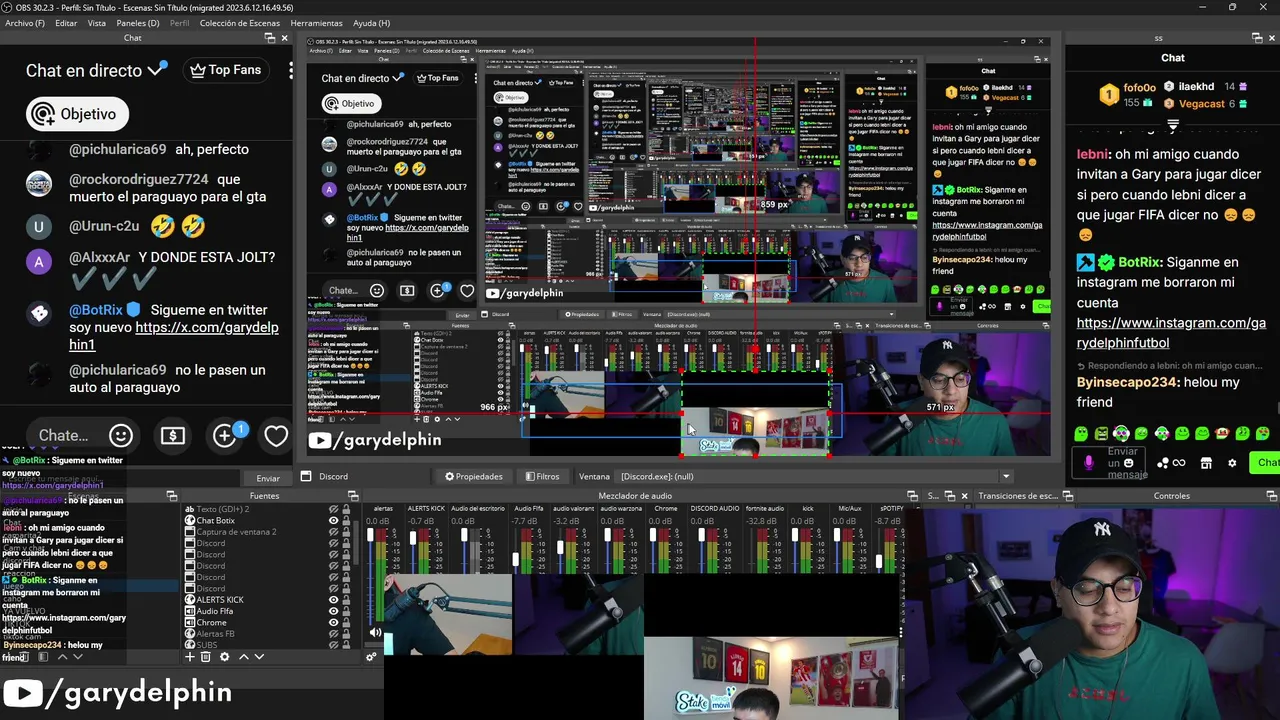The width and height of the screenshot is (1280, 720).
Task: Open emoji picker in YouTube chat dock
Action: (x=121, y=435)
